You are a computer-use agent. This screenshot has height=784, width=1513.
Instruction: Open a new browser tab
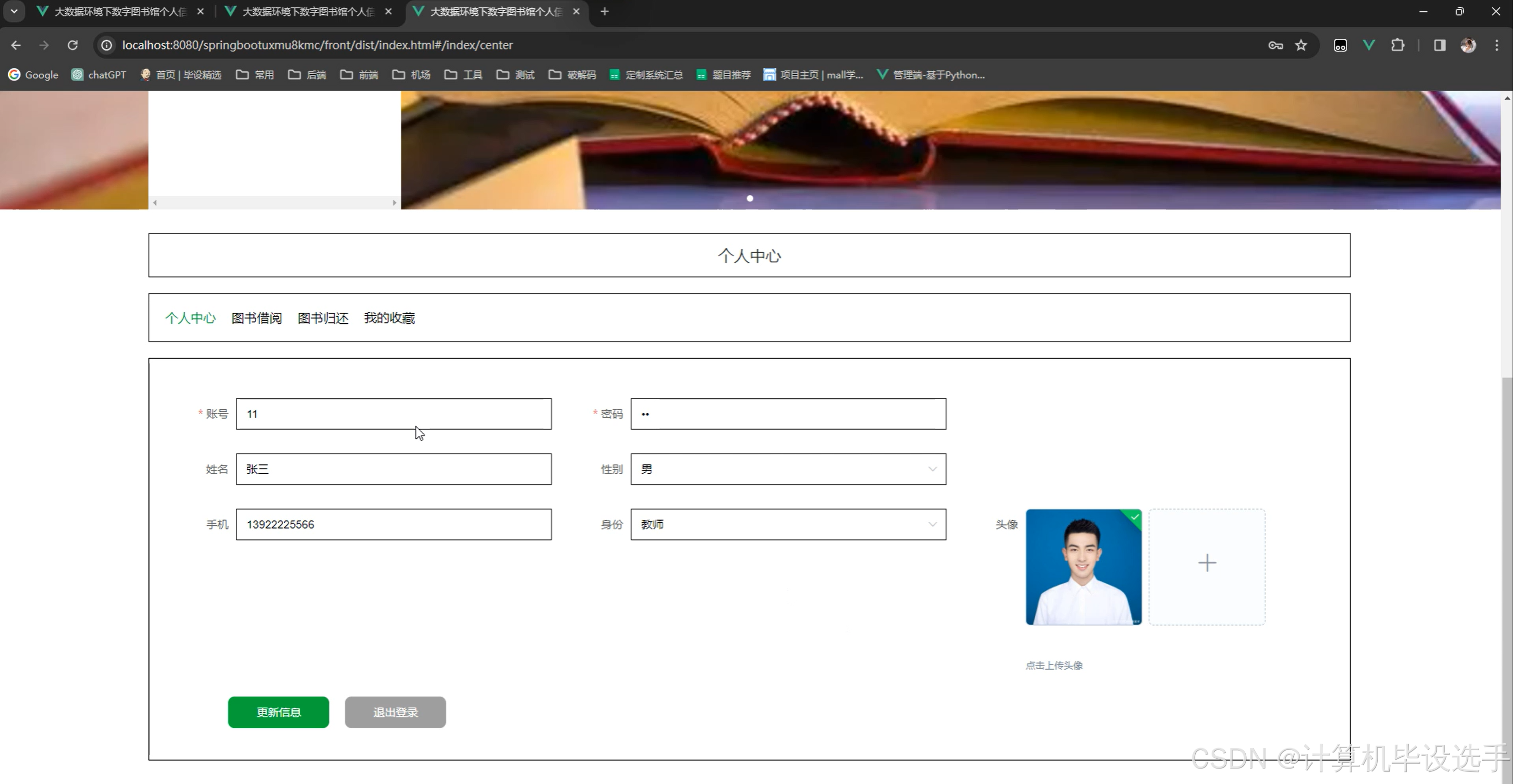point(604,11)
